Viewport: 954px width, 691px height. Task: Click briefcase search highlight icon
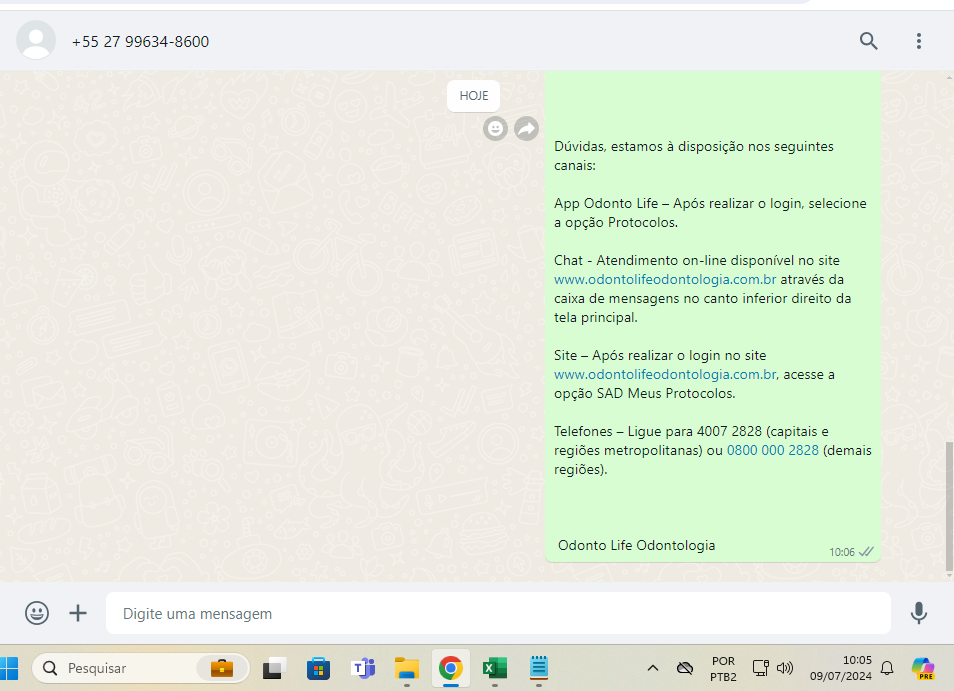[221, 668]
